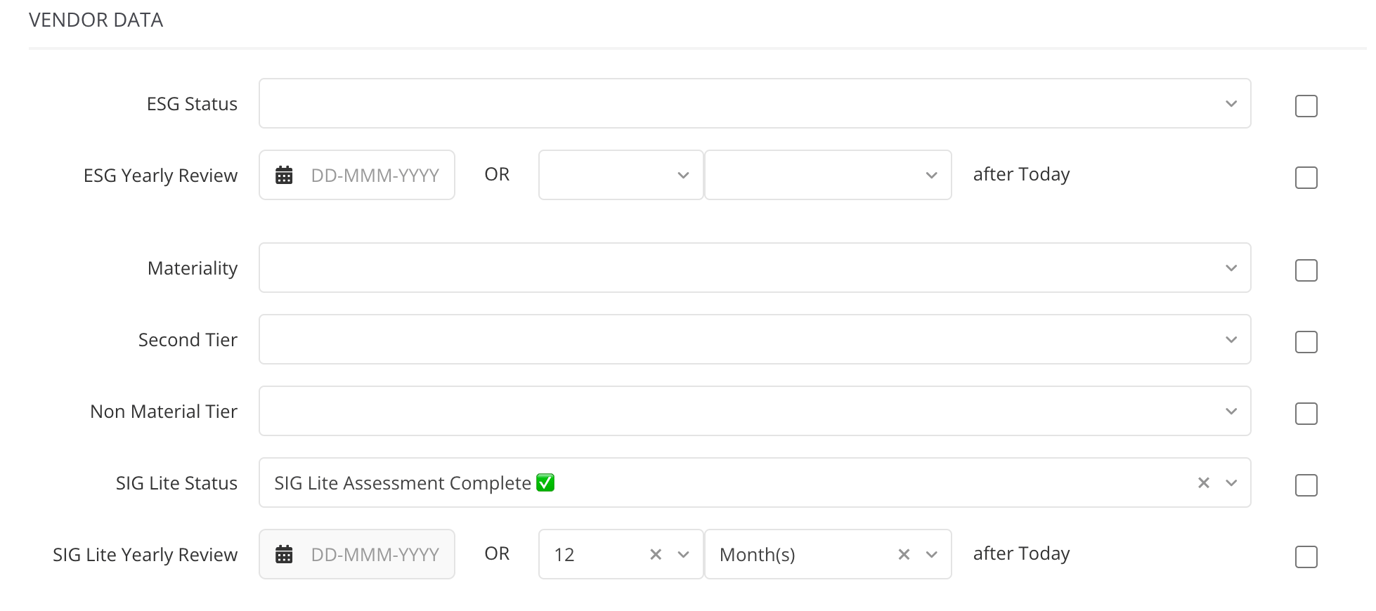
Task: Tick the Materiality checkbox
Action: point(1306,270)
